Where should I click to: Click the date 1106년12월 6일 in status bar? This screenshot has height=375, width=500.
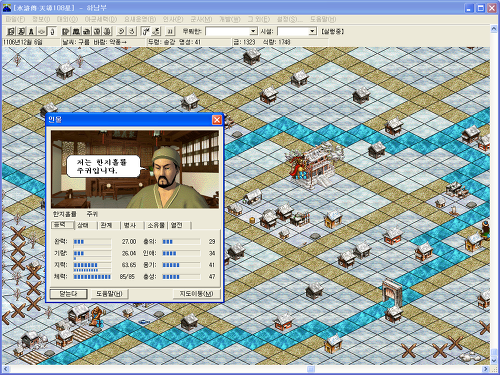[x=23, y=42]
